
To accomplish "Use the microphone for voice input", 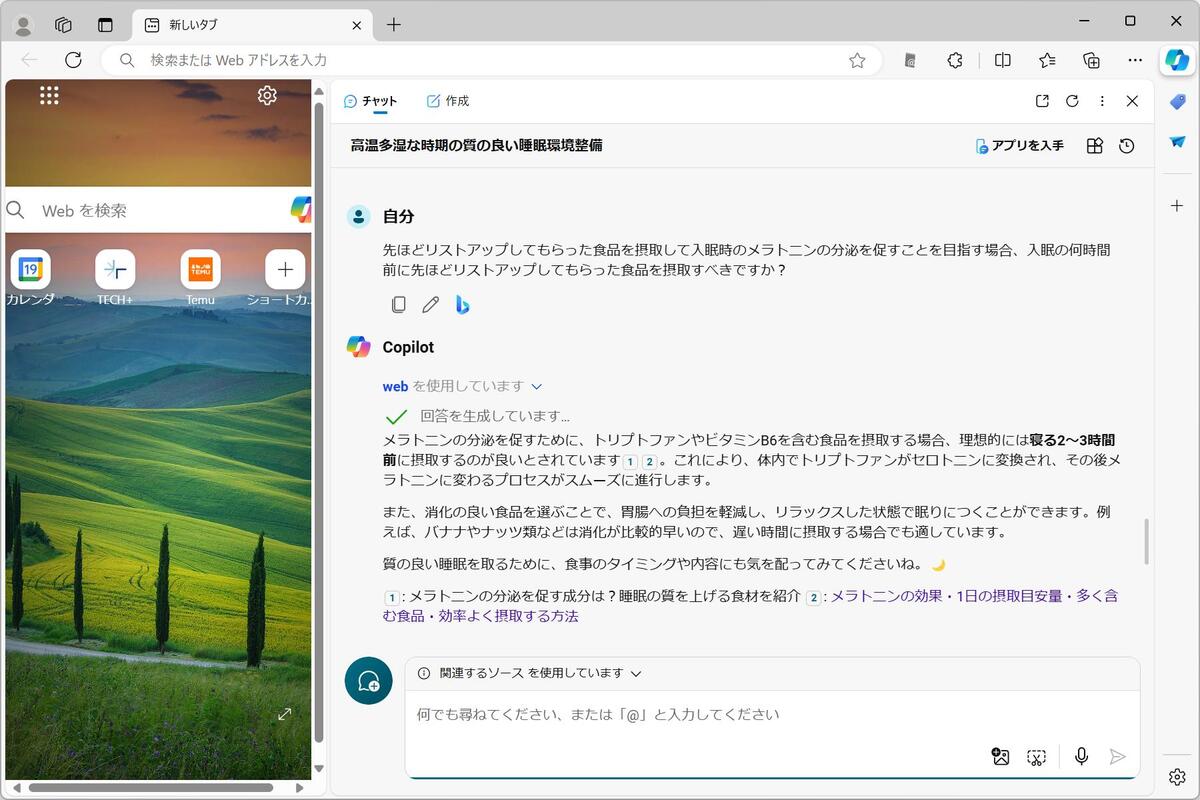I will tap(1081, 757).
